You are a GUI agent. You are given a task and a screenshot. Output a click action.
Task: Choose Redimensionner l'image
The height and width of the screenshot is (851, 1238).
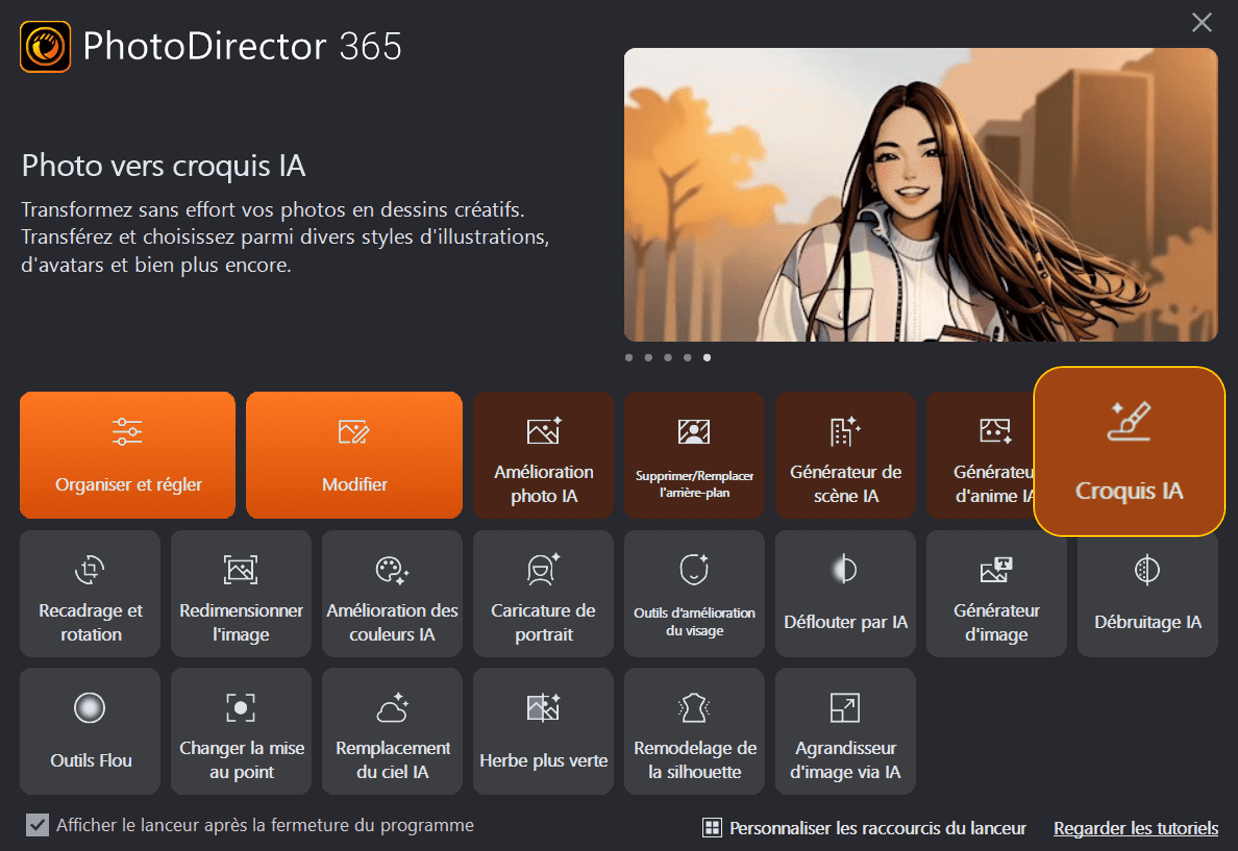coord(241,593)
